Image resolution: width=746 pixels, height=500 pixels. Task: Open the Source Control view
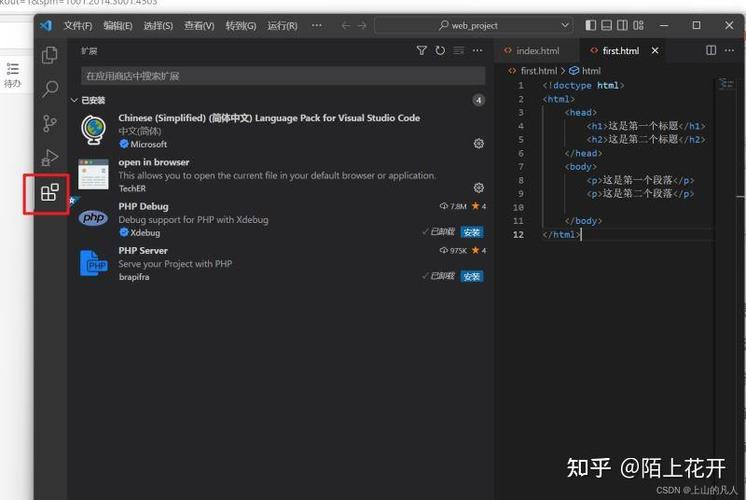point(49,123)
